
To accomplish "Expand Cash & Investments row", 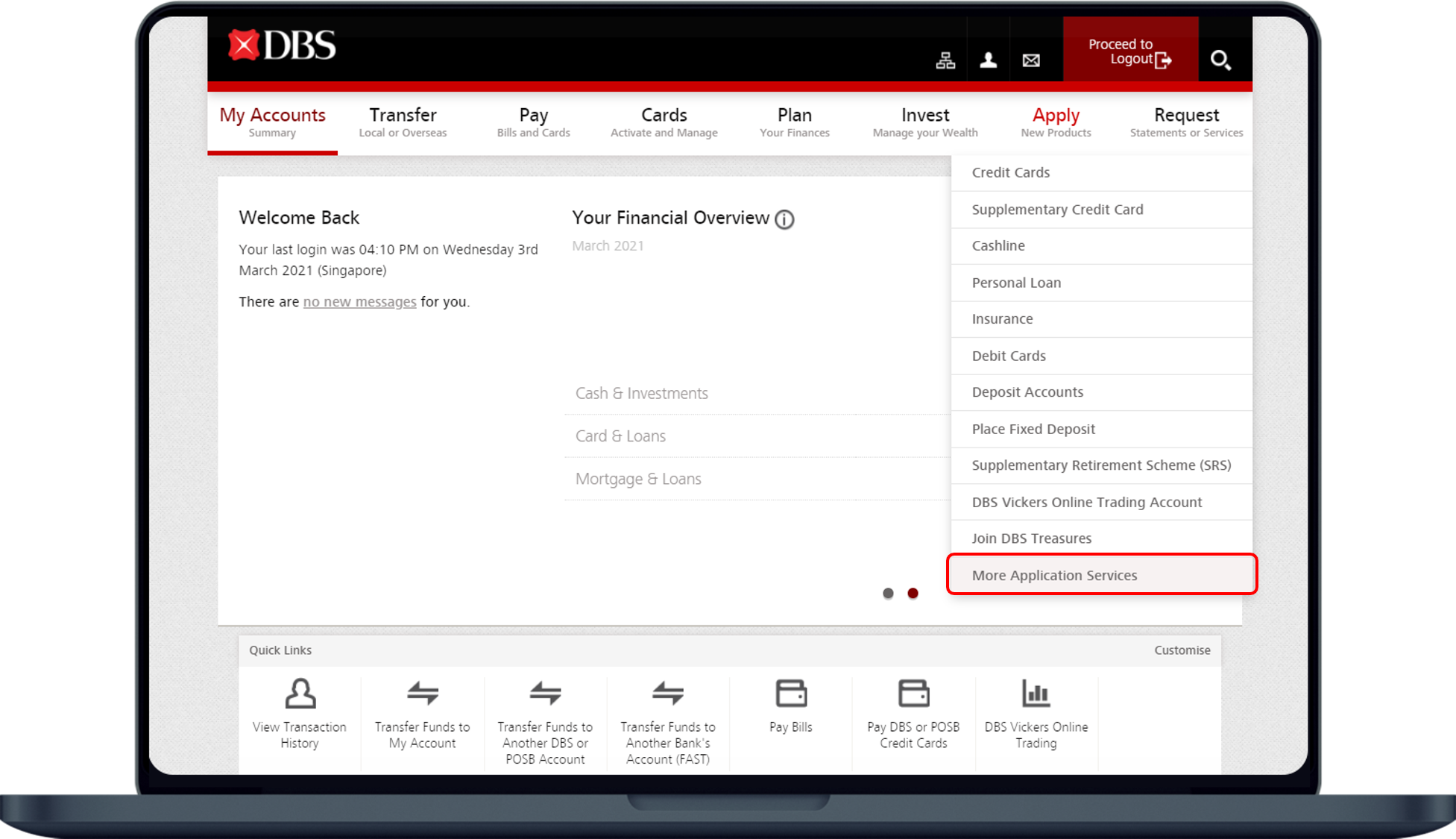I will pos(757,394).
